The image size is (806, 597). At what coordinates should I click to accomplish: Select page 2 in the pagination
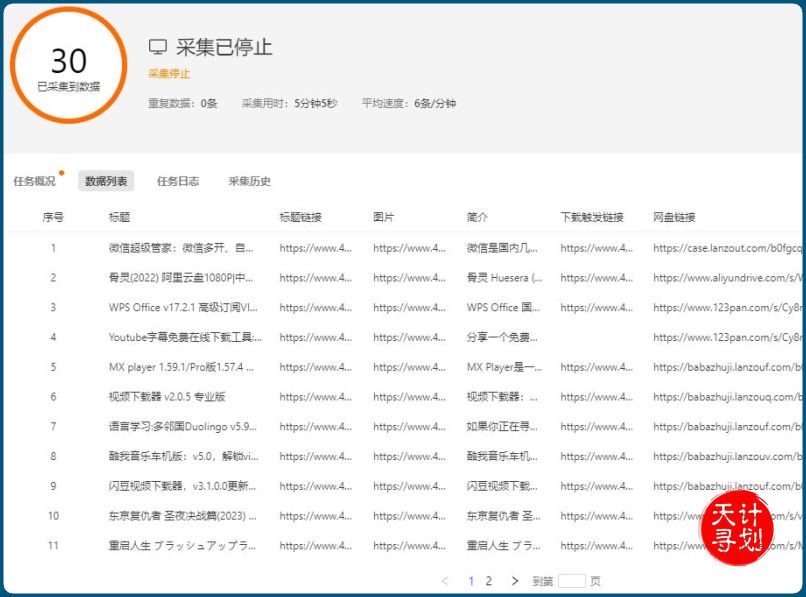(x=489, y=580)
